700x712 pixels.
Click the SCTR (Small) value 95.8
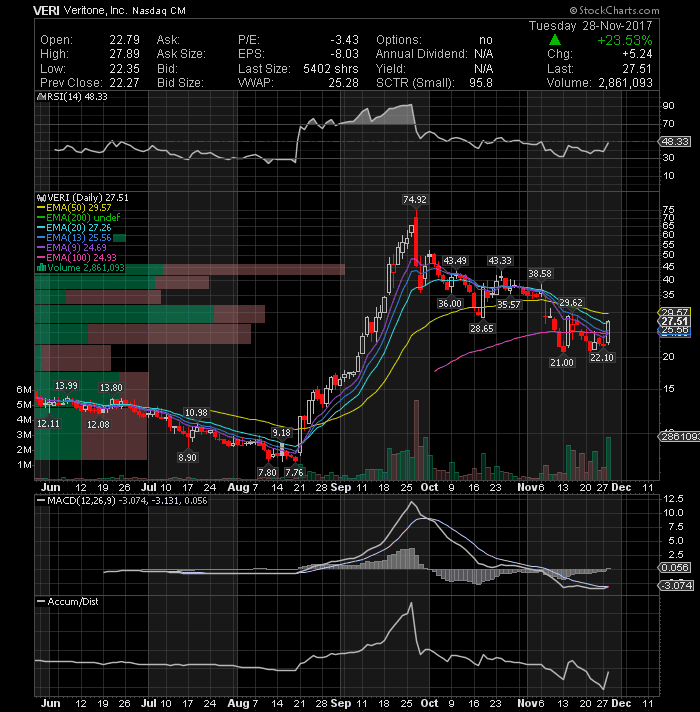coord(481,83)
